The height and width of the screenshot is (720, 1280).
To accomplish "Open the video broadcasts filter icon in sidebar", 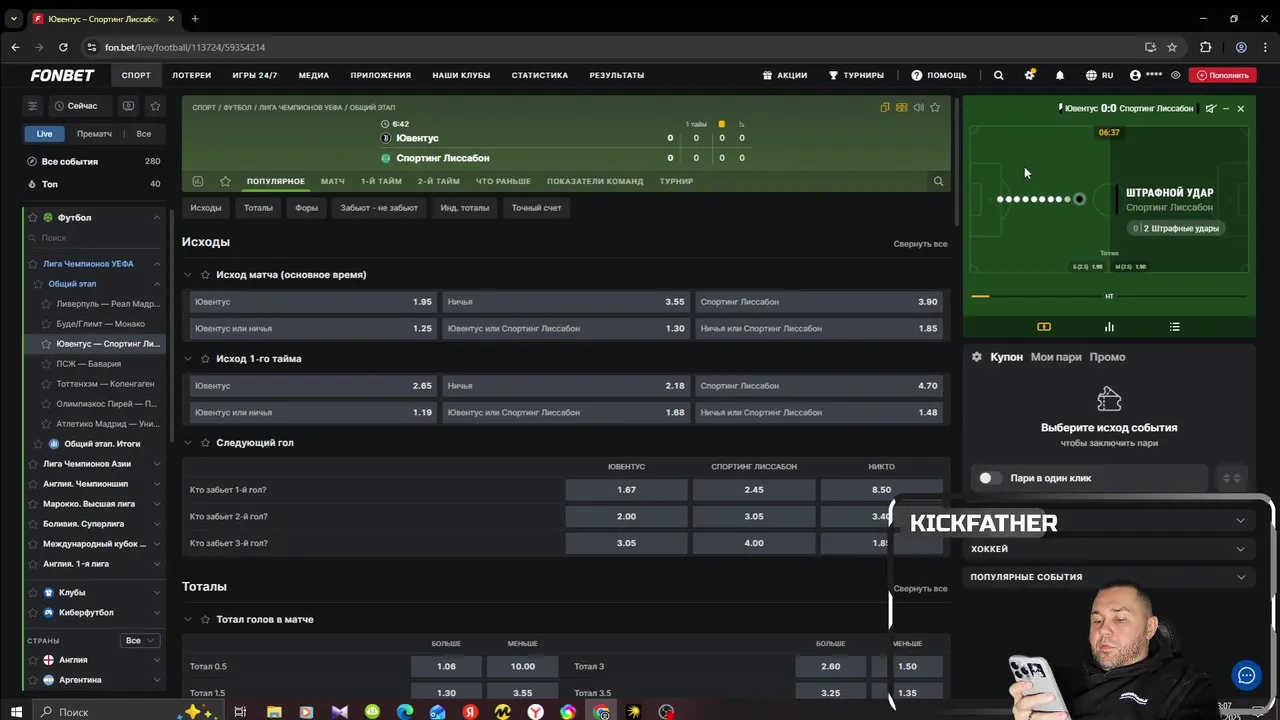I will tap(128, 106).
